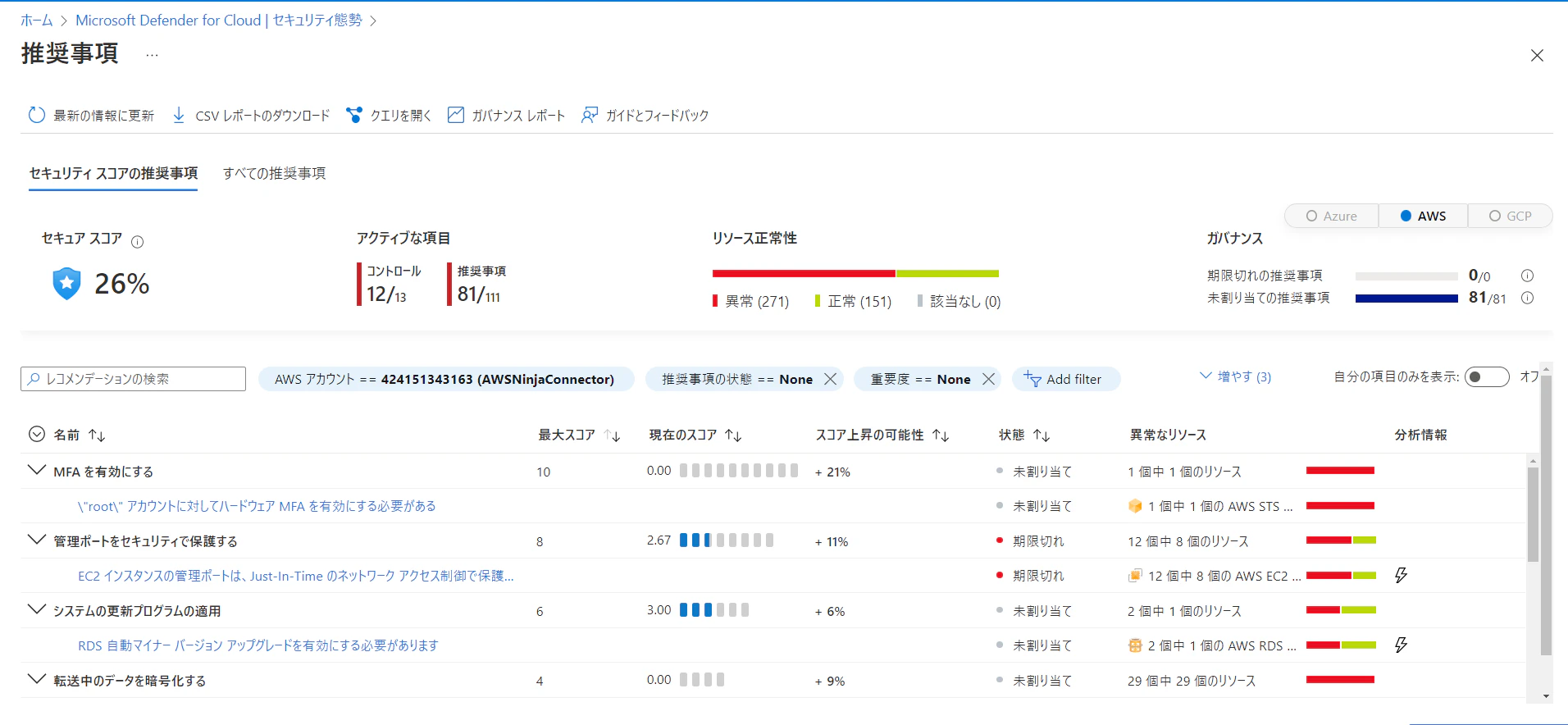Sort by status column arrows

tap(1042, 435)
